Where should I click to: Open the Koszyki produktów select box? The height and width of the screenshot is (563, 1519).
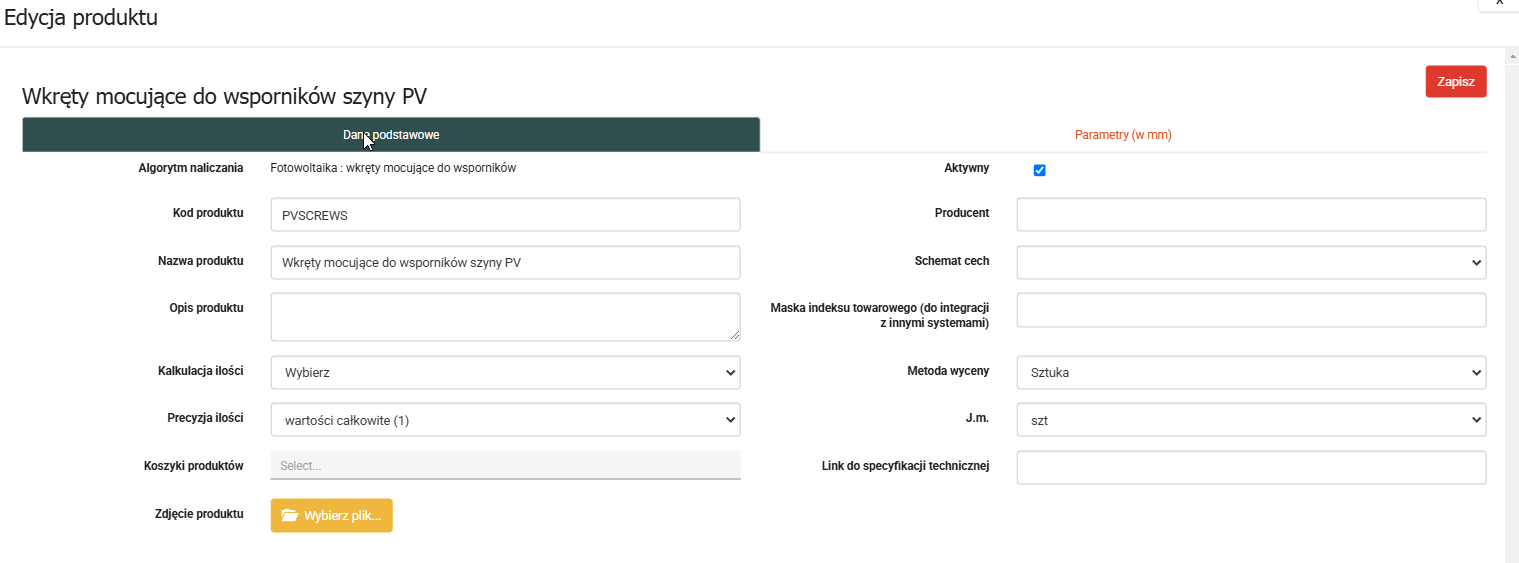[x=505, y=465]
